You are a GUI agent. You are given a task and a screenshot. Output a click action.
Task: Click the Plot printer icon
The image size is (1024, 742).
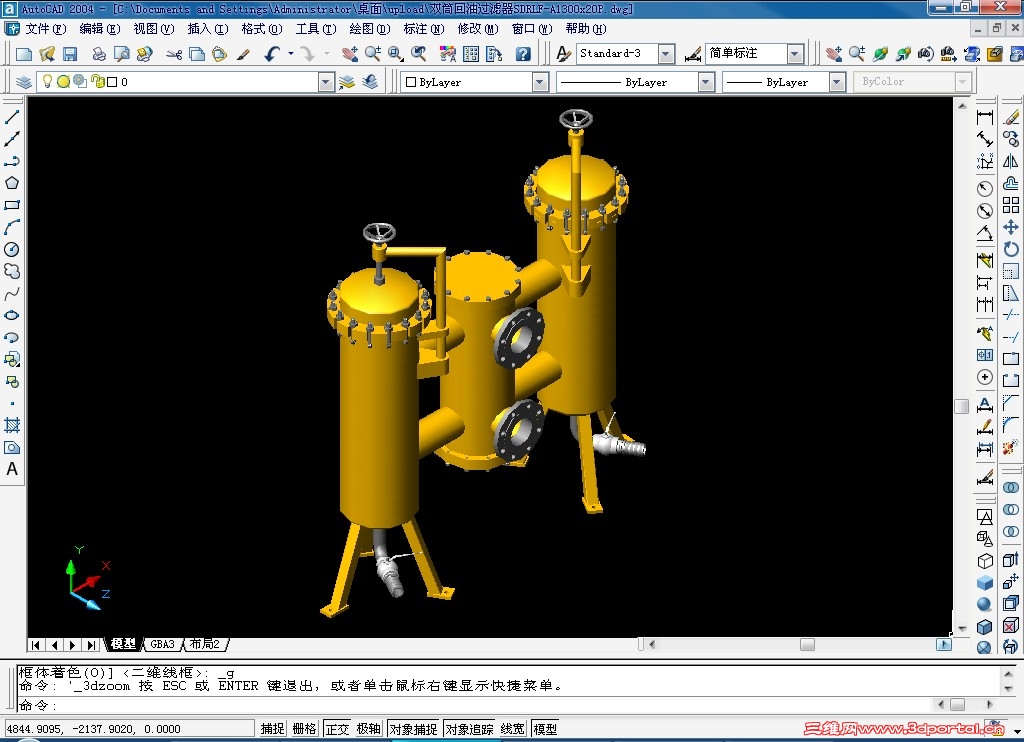[99, 54]
